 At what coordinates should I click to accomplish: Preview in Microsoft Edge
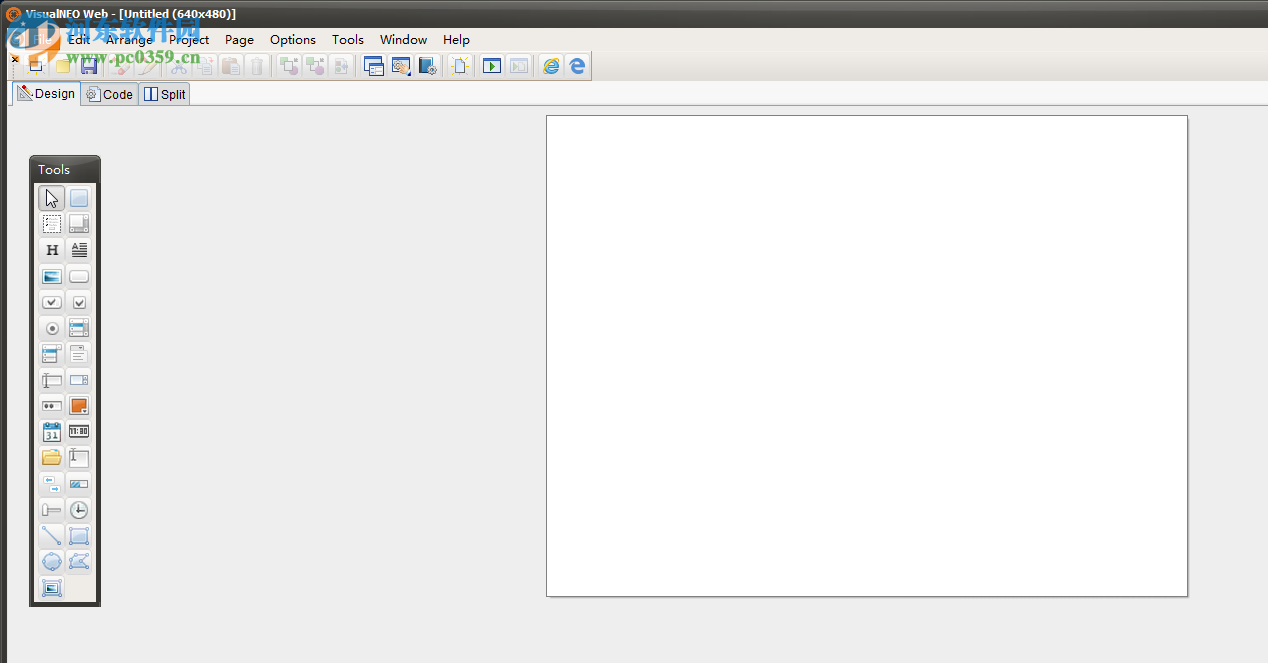point(577,66)
